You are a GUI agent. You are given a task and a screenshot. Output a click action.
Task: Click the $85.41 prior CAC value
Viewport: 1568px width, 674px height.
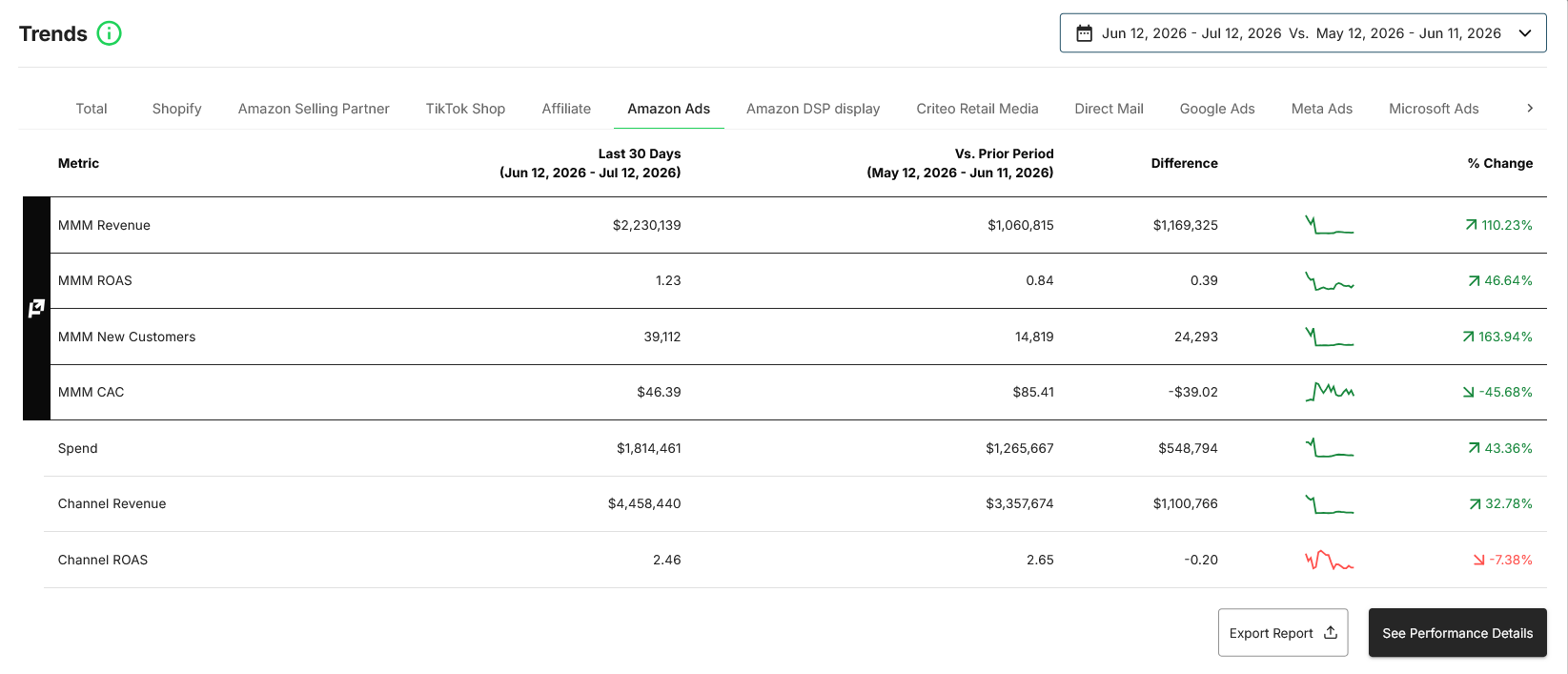click(x=1033, y=392)
